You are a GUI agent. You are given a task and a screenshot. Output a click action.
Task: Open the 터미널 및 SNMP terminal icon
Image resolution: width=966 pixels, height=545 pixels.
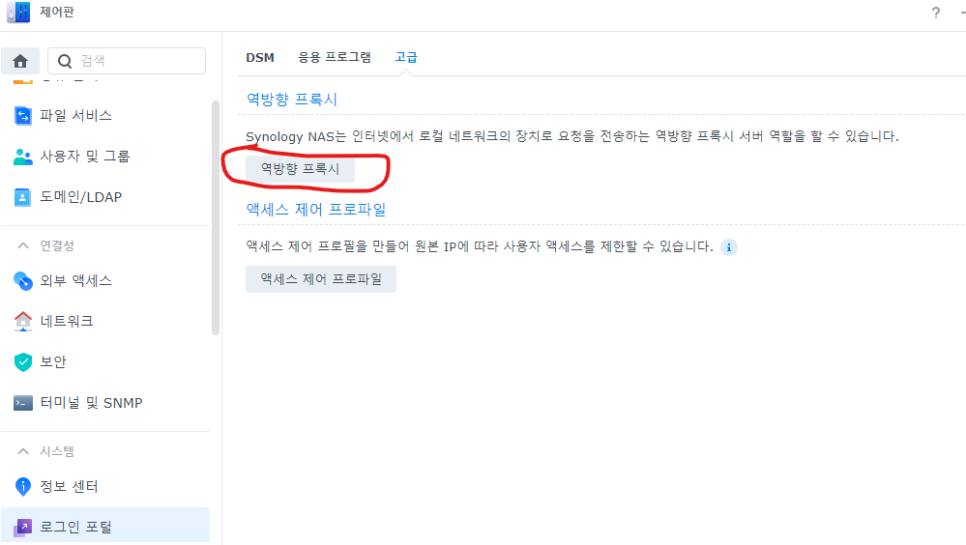pos(23,403)
